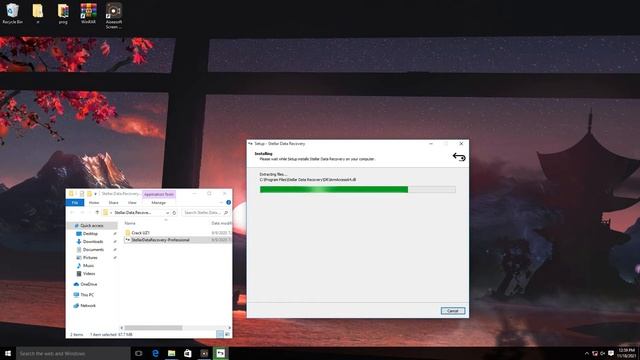Open the quick access toolbar customize dropdown
The image size is (640, 360).
[x=96, y=194]
